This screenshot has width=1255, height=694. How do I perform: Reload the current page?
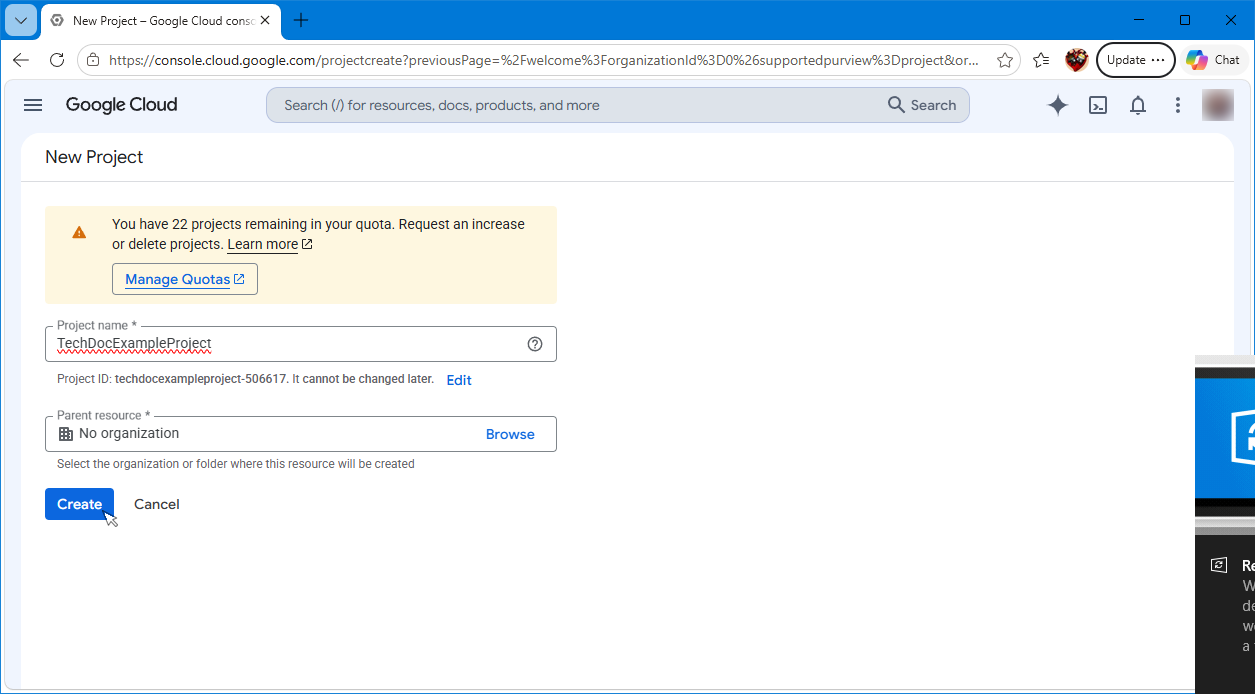[x=57, y=60]
